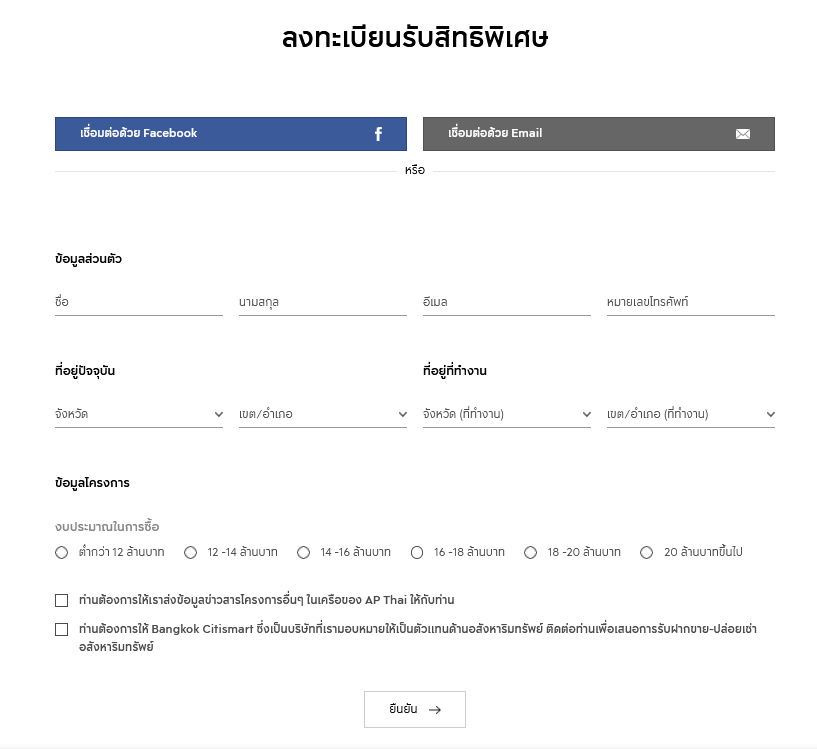Open the จังหวัด (ที่ทำงาน) dropdown

(x=507, y=414)
